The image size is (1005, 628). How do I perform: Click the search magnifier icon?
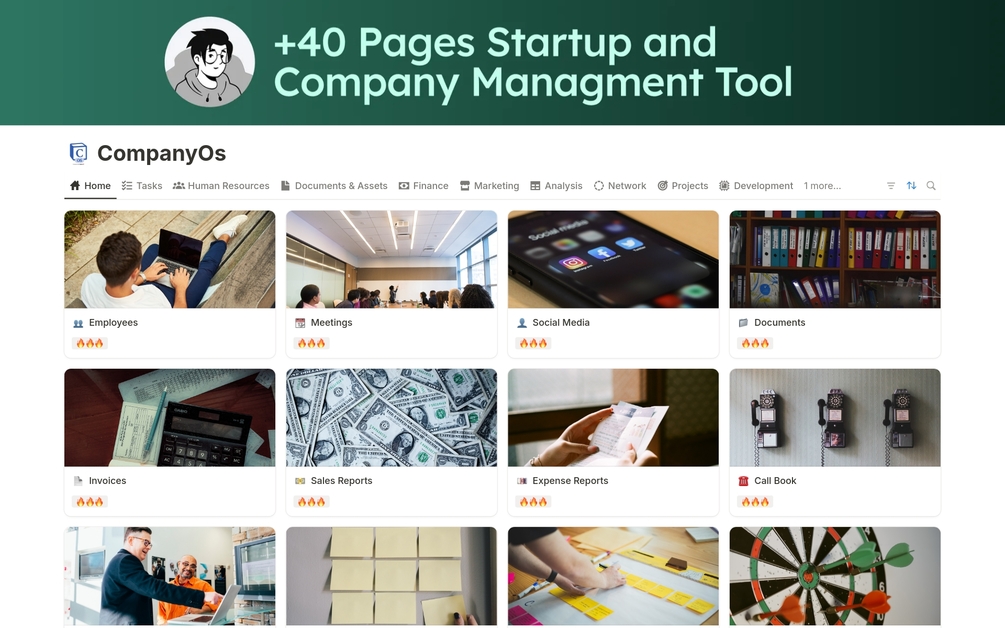pyautogui.click(x=931, y=186)
